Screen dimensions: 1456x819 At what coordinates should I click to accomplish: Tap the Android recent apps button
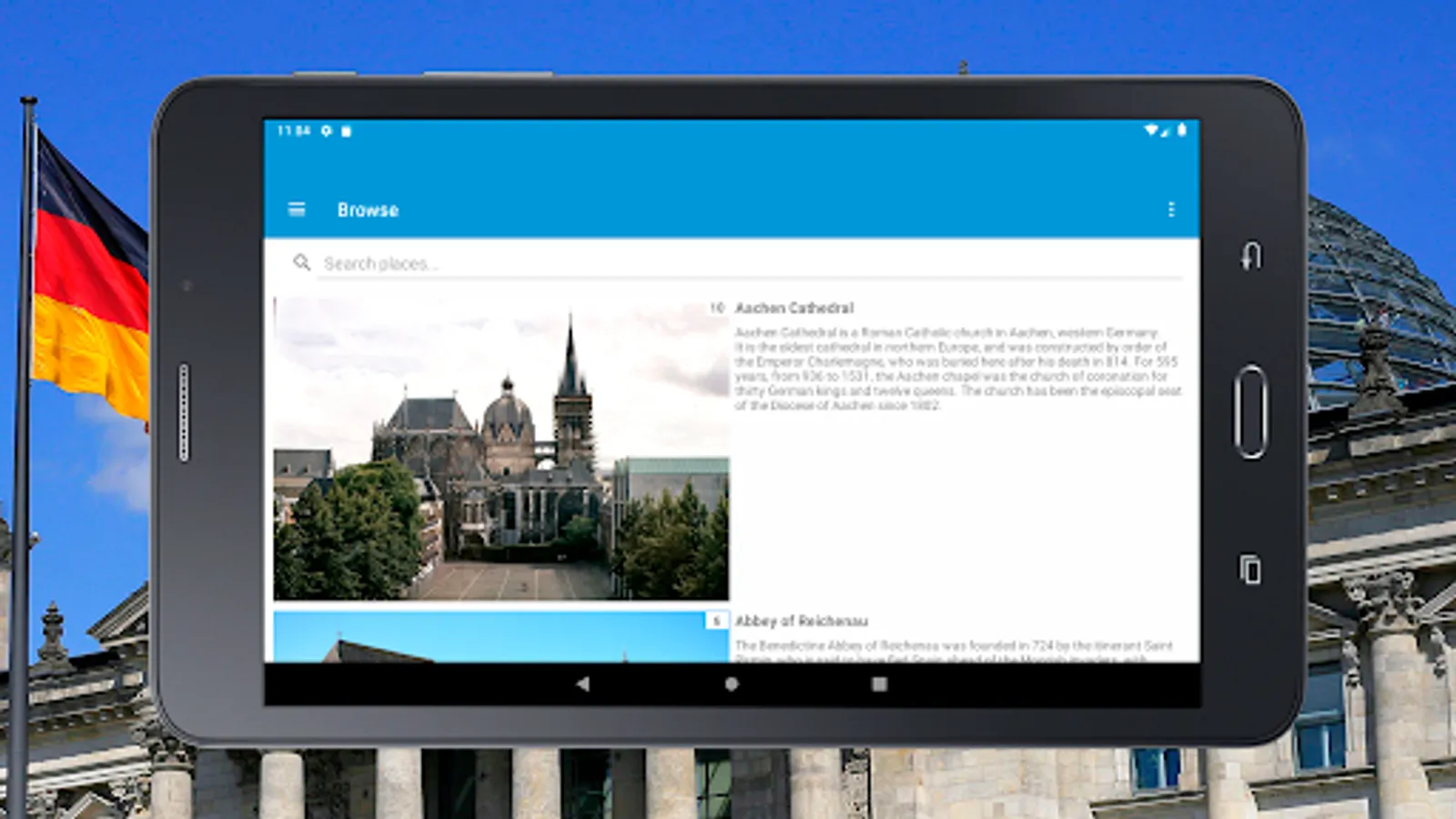[x=879, y=683]
